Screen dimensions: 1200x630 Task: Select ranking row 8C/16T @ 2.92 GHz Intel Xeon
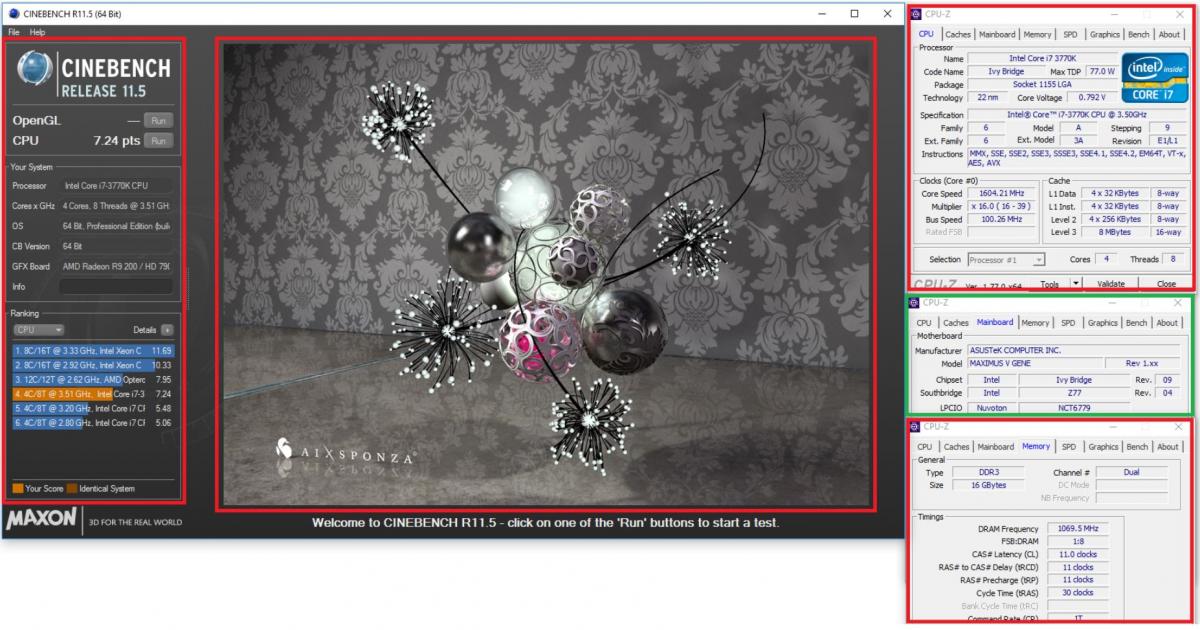tap(93, 366)
